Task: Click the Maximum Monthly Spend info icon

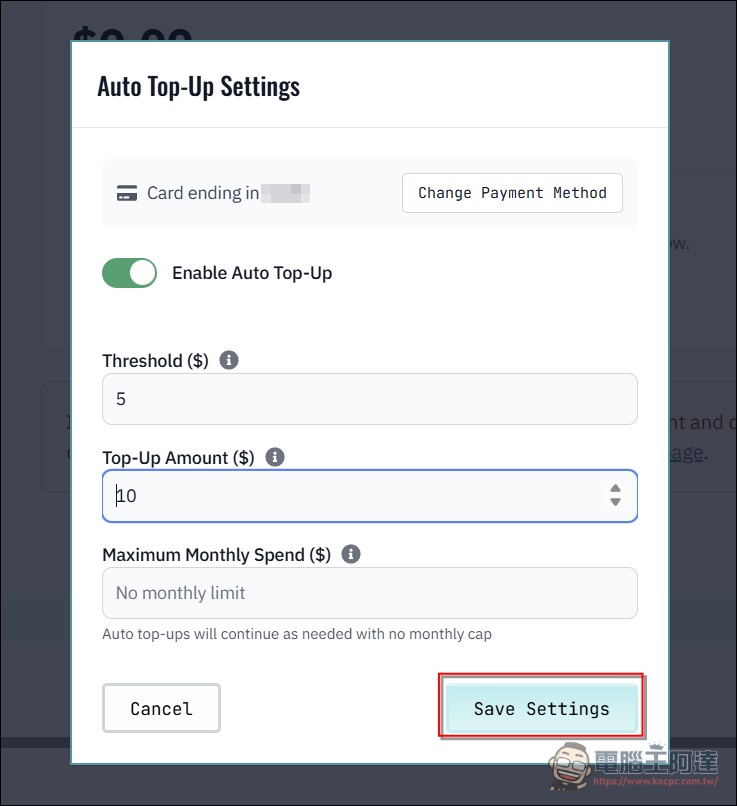Action: pos(351,554)
